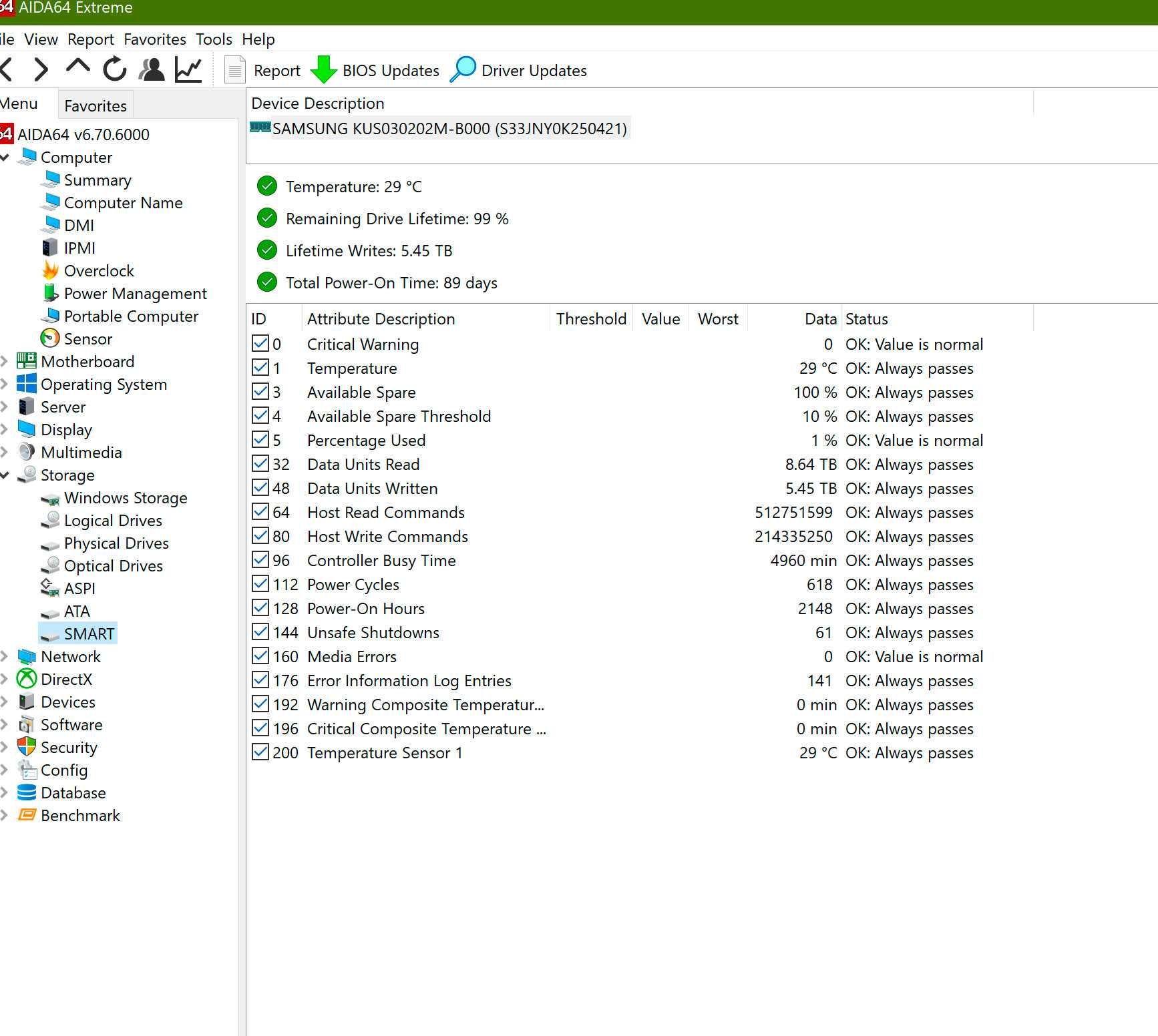Expand the Display node
Viewport: 1158px width, 1036px height.
pyautogui.click(x=4, y=430)
